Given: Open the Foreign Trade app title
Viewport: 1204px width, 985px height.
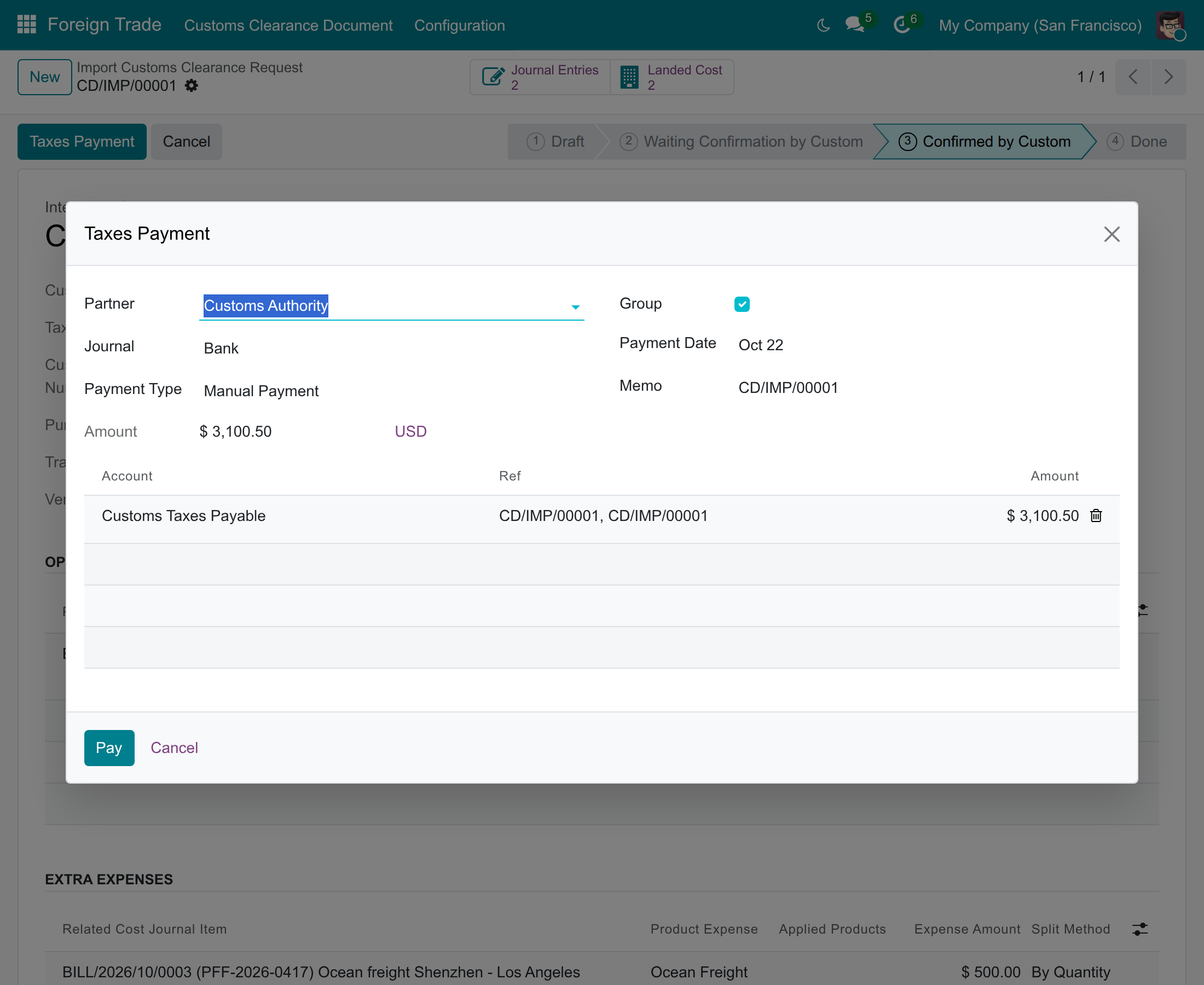Looking at the screenshot, I should [105, 25].
